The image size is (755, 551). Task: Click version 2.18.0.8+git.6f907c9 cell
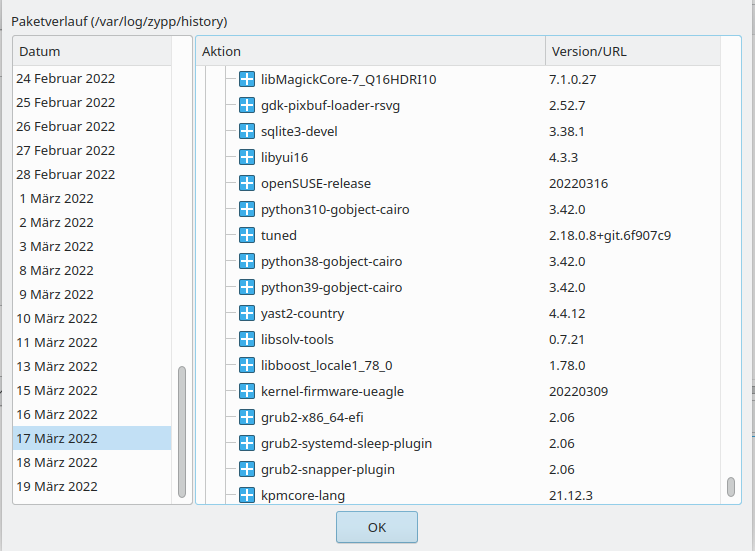click(x=610, y=236)
